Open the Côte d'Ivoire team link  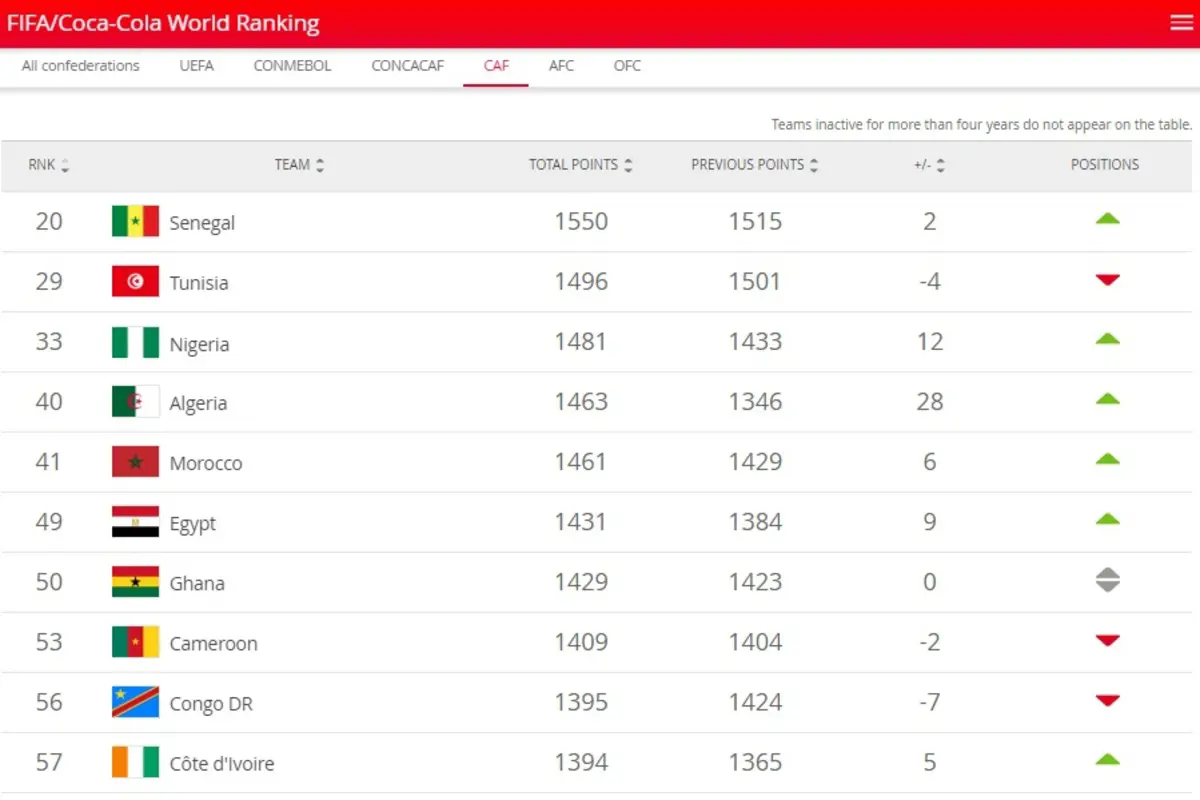click(222, 763)
